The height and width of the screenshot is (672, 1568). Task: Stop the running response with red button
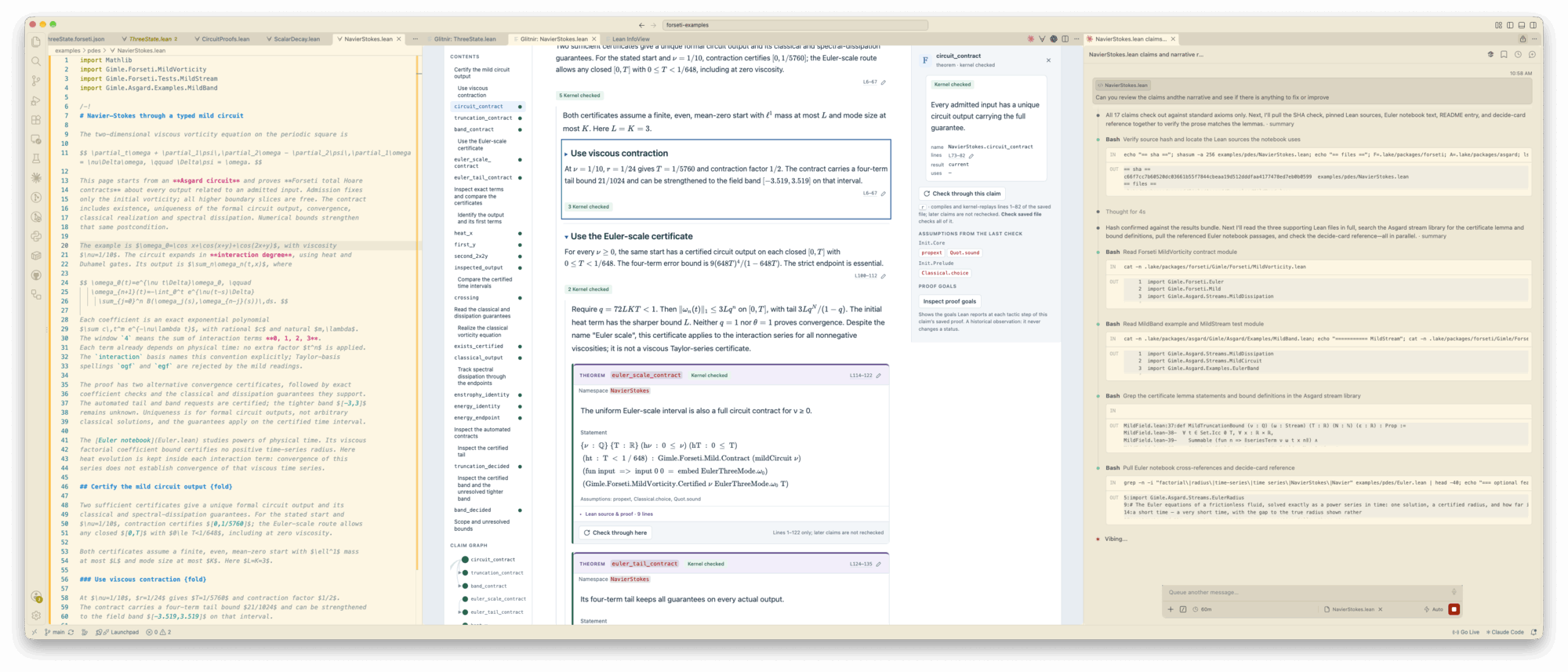click(x=1454, y=609)
